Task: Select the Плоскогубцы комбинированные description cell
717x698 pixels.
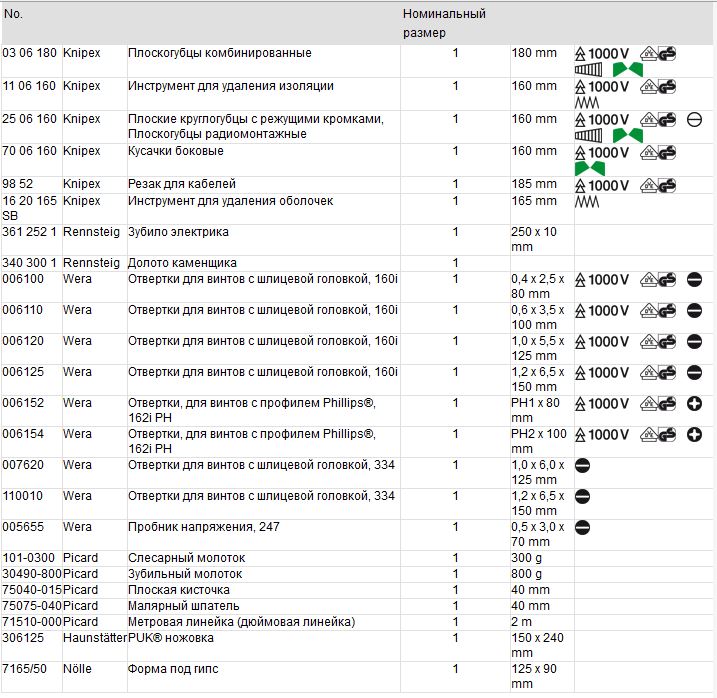Action: 220,53
